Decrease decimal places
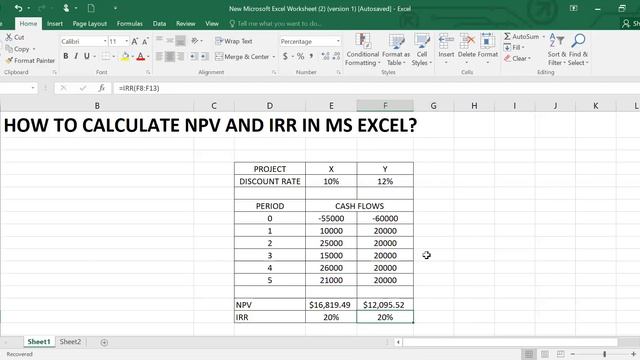640x360 pixels. coord(336,56)
